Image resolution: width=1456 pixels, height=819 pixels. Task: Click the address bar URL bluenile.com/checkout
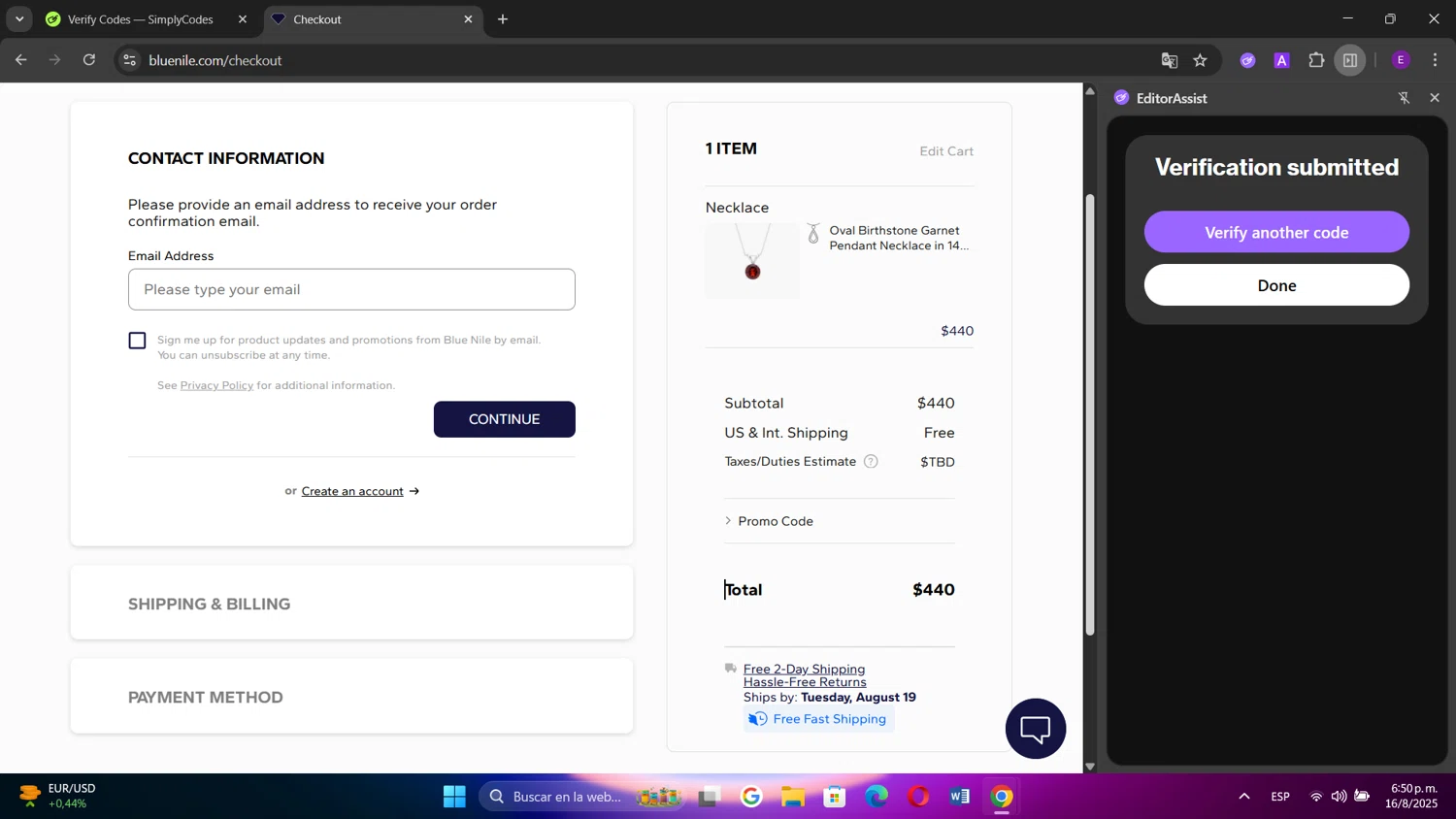pos(215,60)
